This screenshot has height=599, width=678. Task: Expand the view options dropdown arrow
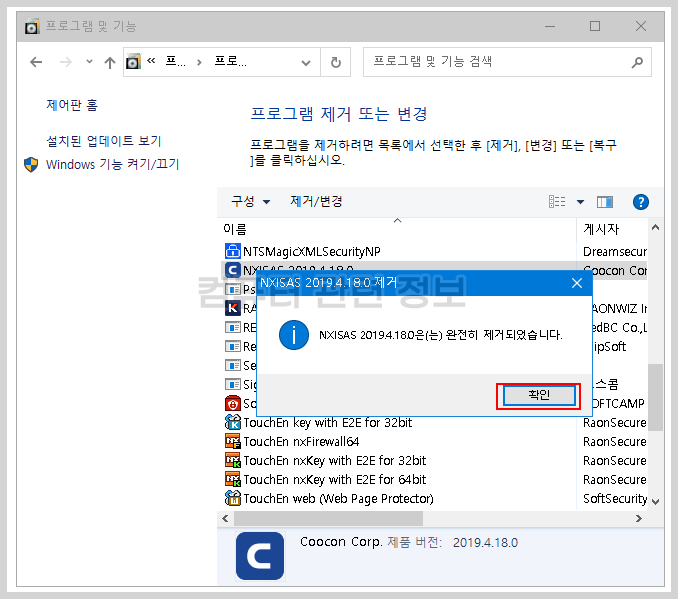coord(580,202)
